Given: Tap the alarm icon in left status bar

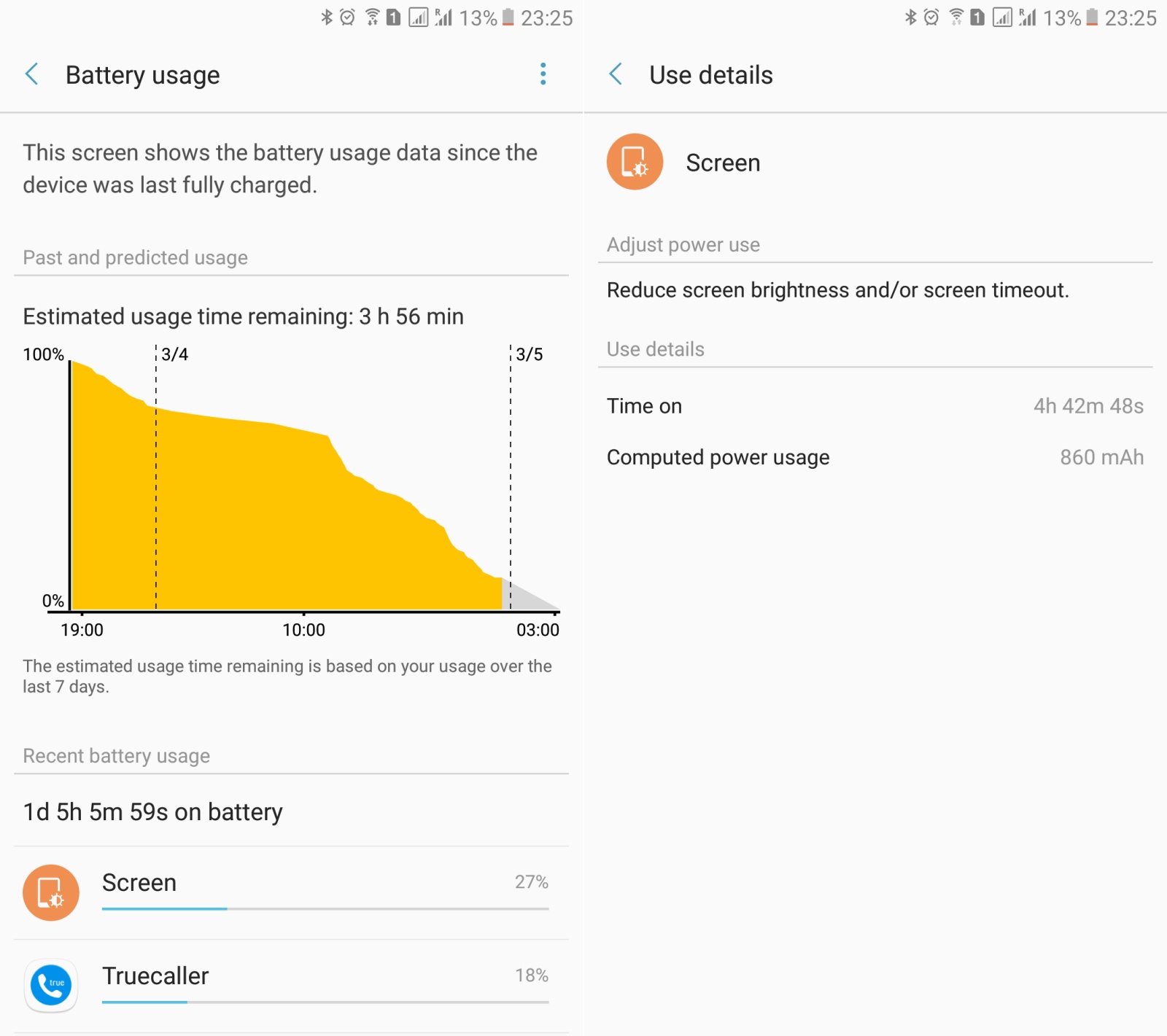Looking at the screenshot, I should click(347, 17).
